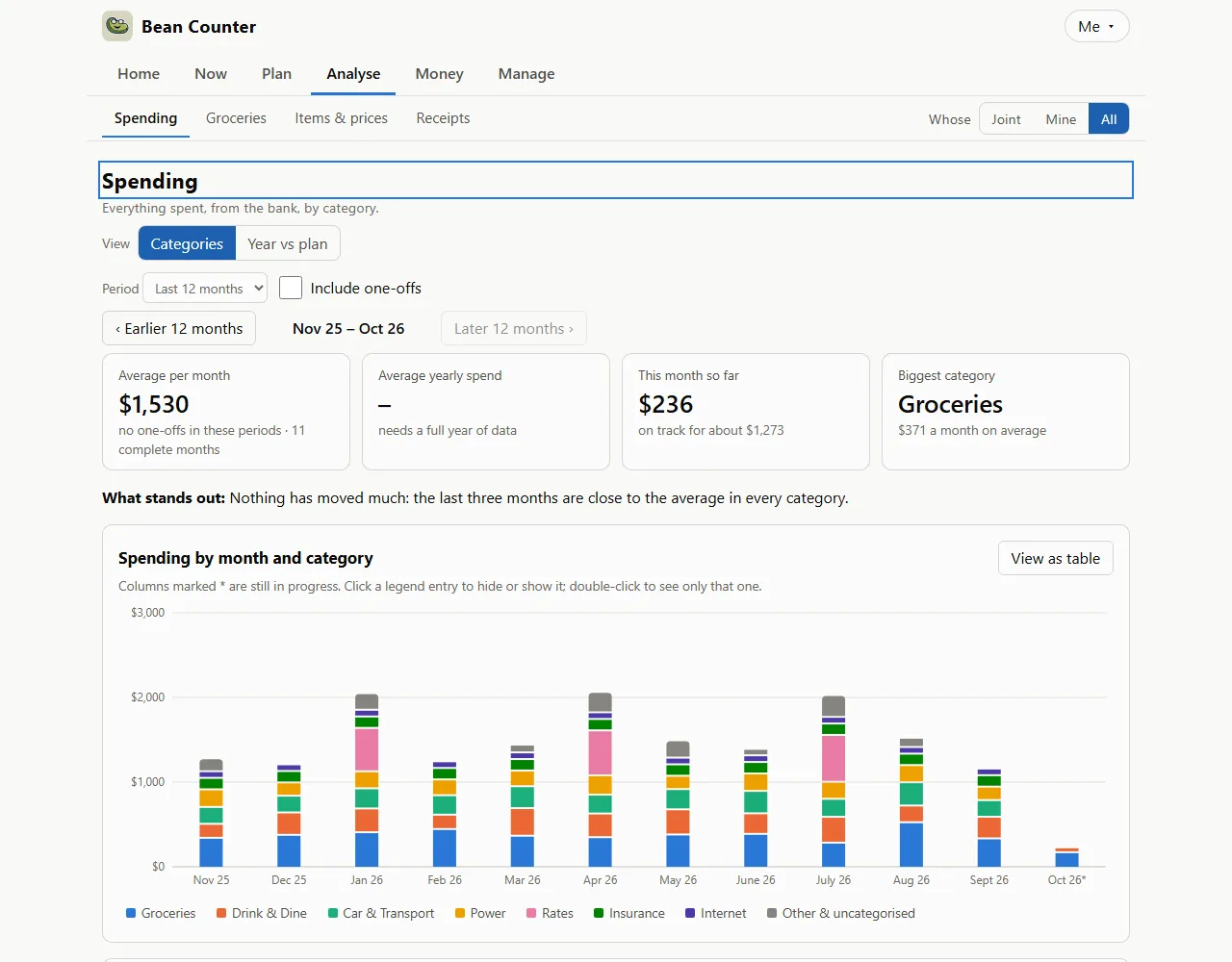
Task: Click the Jan 26 chart column
Action: click(367, 780)
